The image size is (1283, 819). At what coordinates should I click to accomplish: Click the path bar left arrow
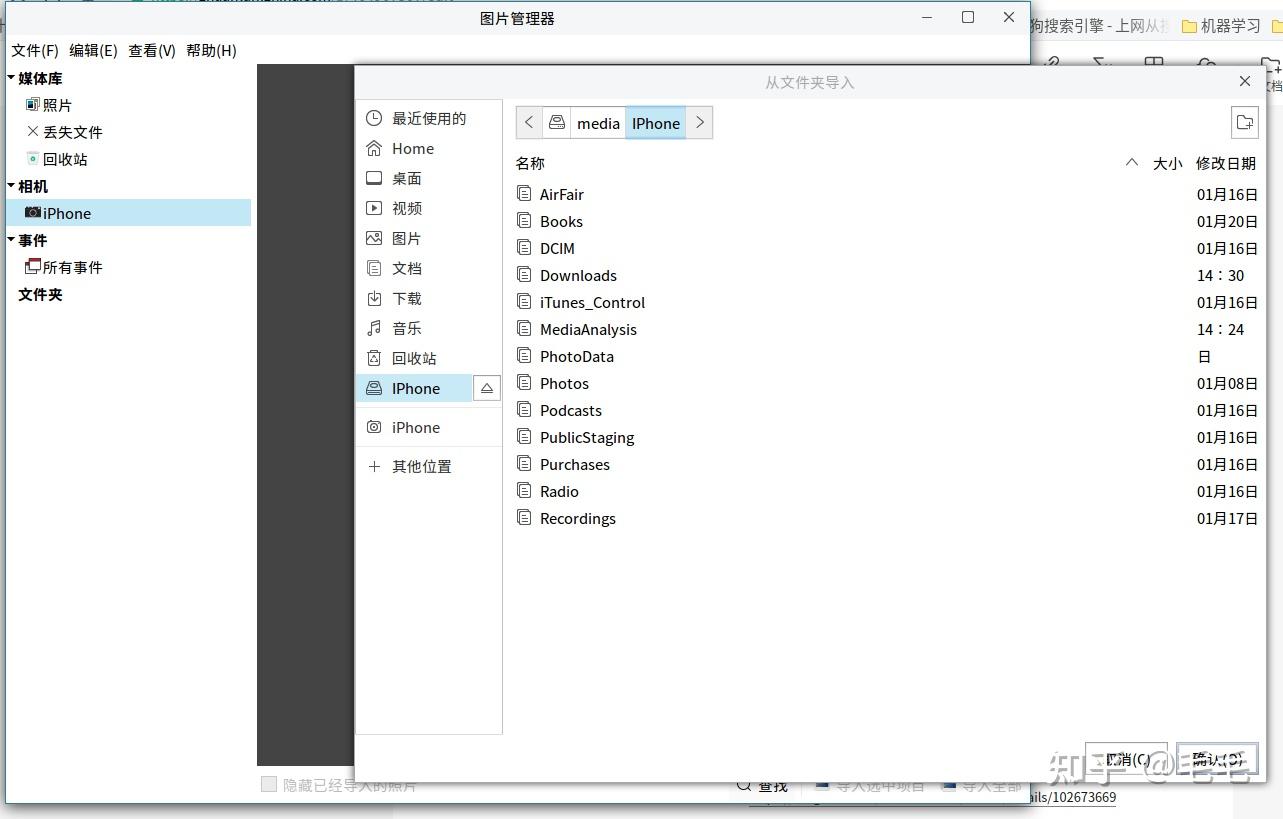[530, 123]
